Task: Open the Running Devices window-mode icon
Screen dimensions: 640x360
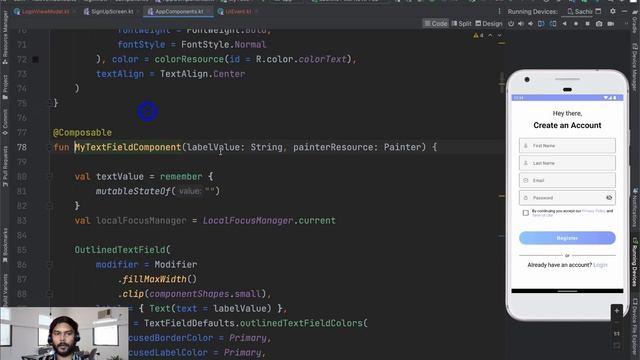Action: 598,11
